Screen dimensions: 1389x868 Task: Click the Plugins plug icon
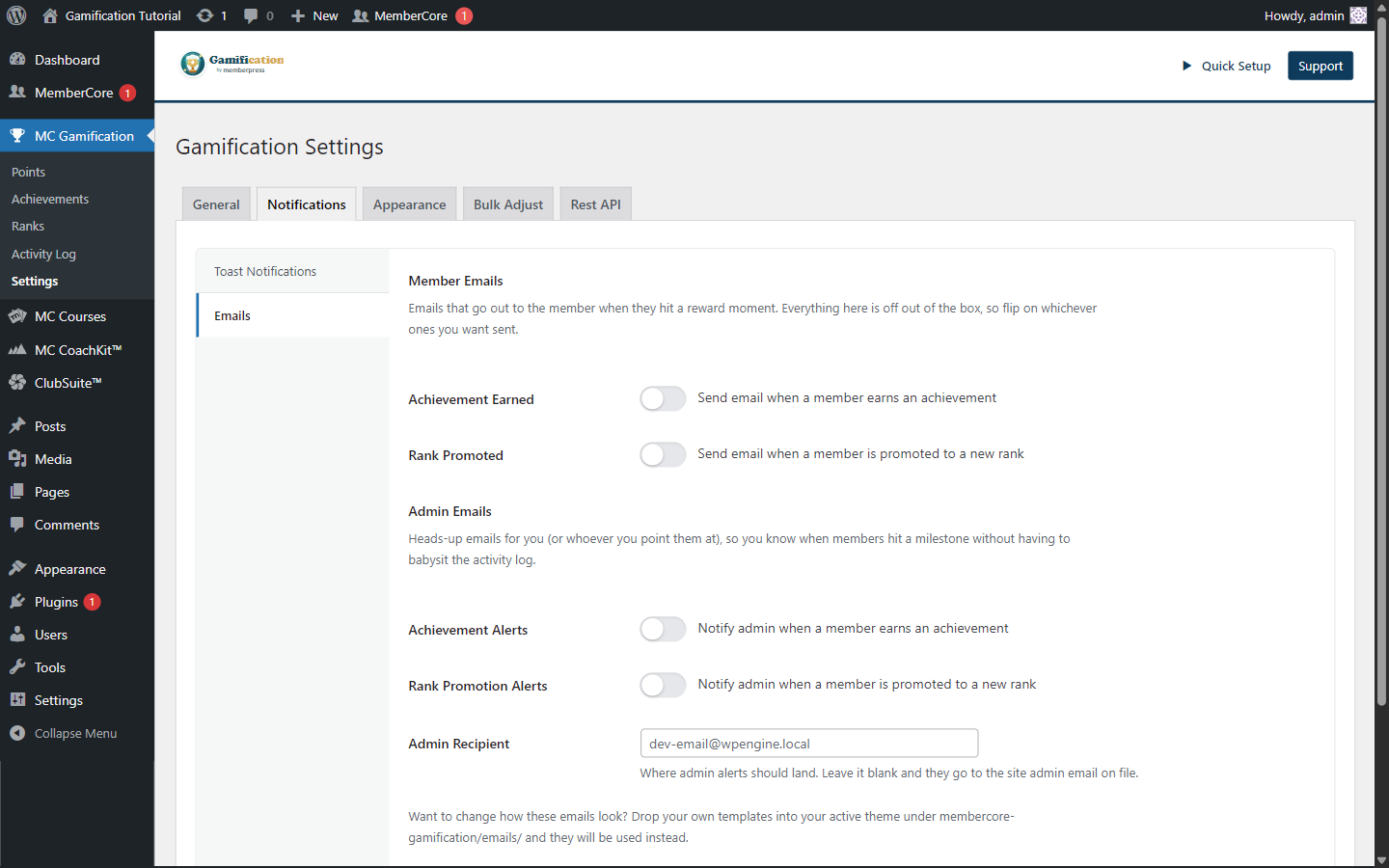(17, 601)
